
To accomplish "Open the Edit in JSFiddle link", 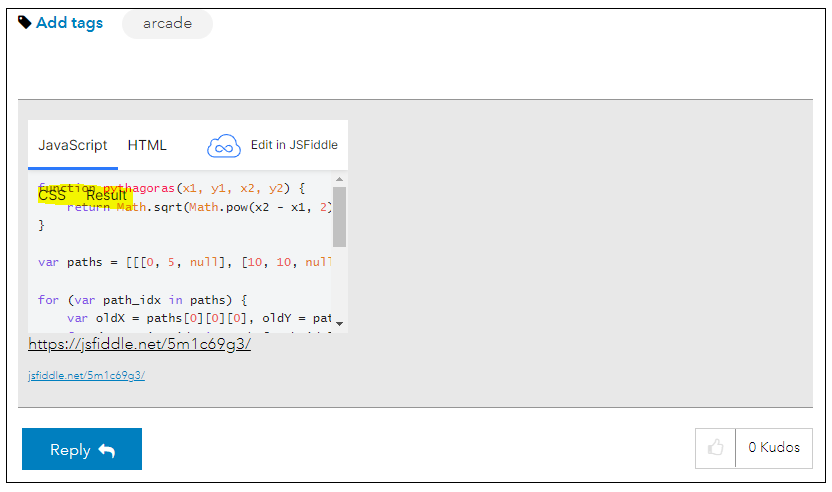I will tap(294, 145).
